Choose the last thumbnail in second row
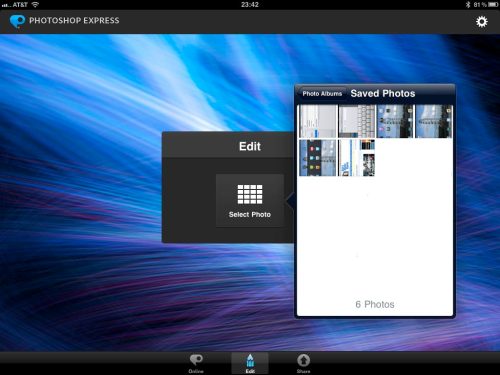500x375 pixels. (x=357, y=158)
